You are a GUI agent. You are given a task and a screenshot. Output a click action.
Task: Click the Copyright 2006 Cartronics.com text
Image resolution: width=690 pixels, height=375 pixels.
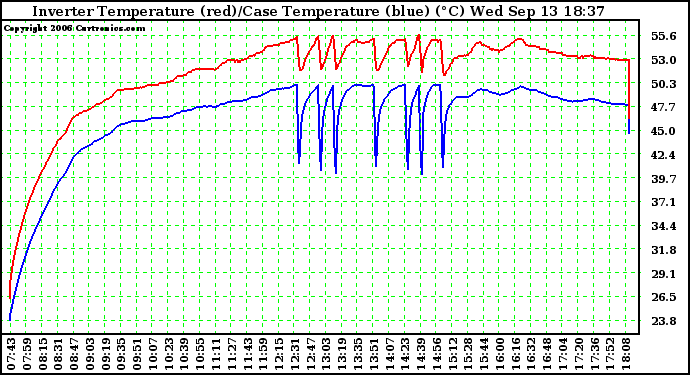click(x=74, y=29)
